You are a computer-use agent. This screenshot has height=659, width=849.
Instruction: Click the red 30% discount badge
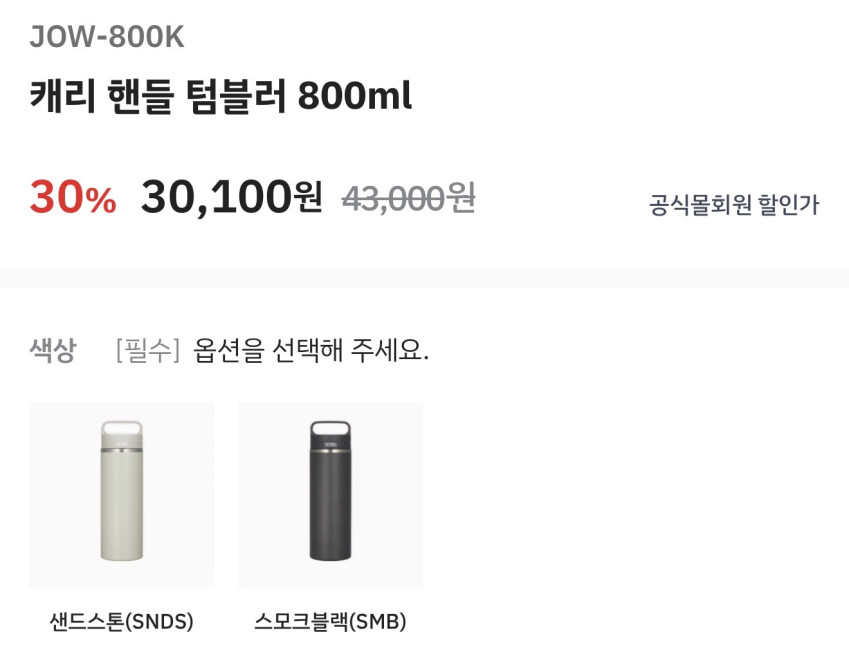click(x=72, y=197)
